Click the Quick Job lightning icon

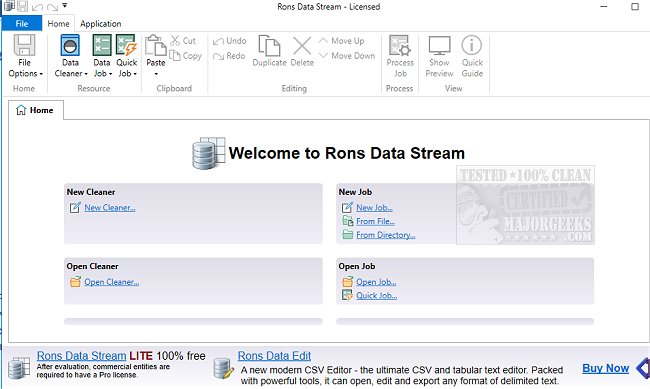pyautogui.click(x=126, y=45)
